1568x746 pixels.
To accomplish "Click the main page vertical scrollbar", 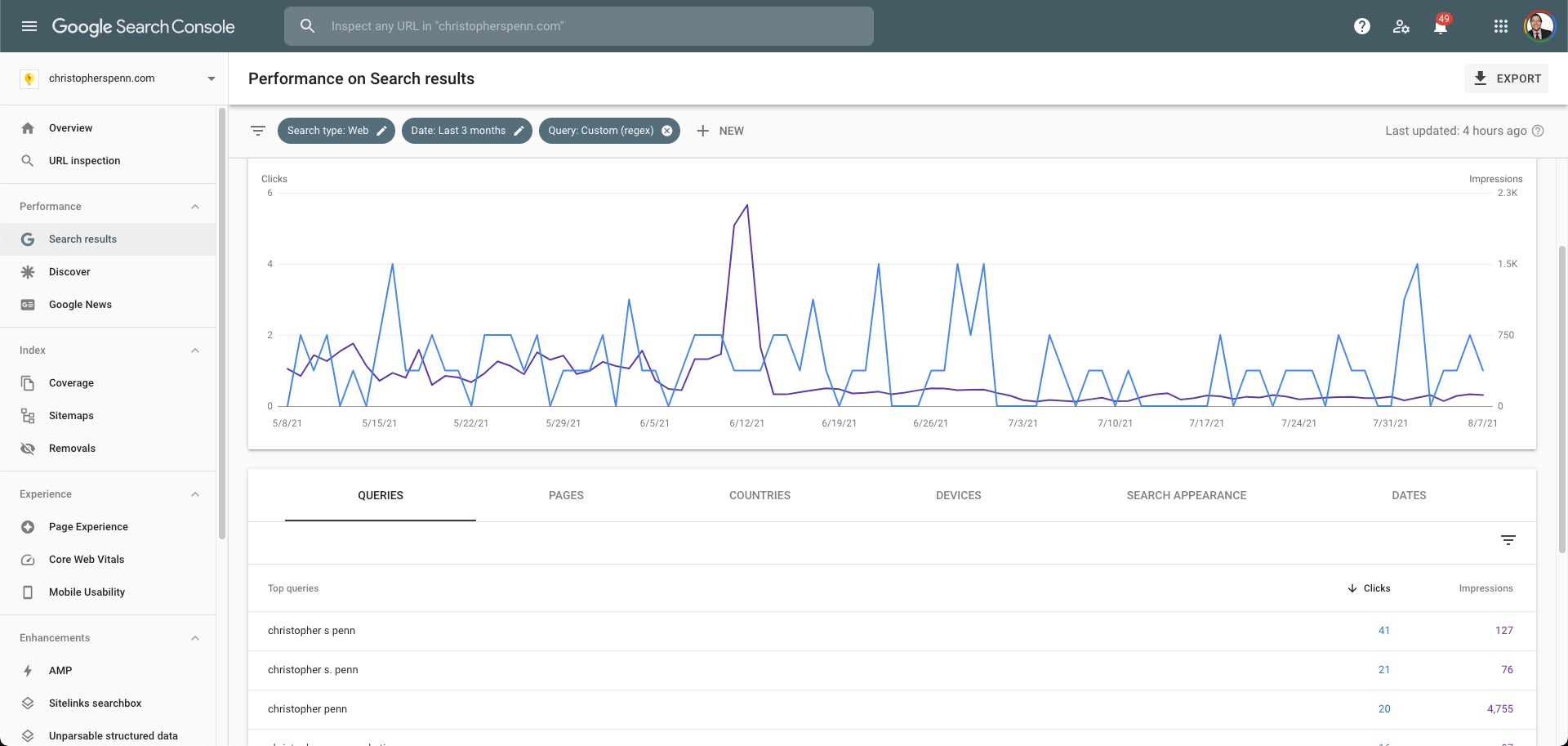I will coord(1563,400).
